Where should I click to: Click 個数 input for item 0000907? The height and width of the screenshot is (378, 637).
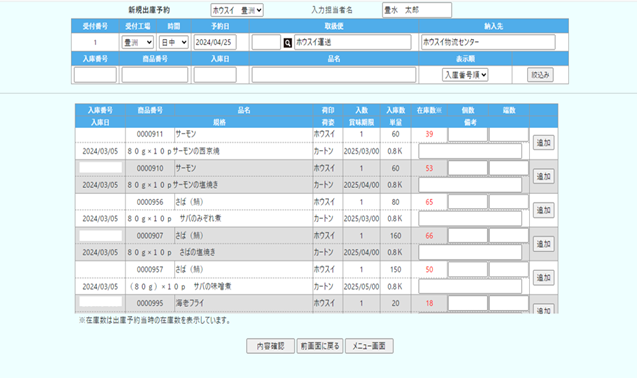pos(468,236)
